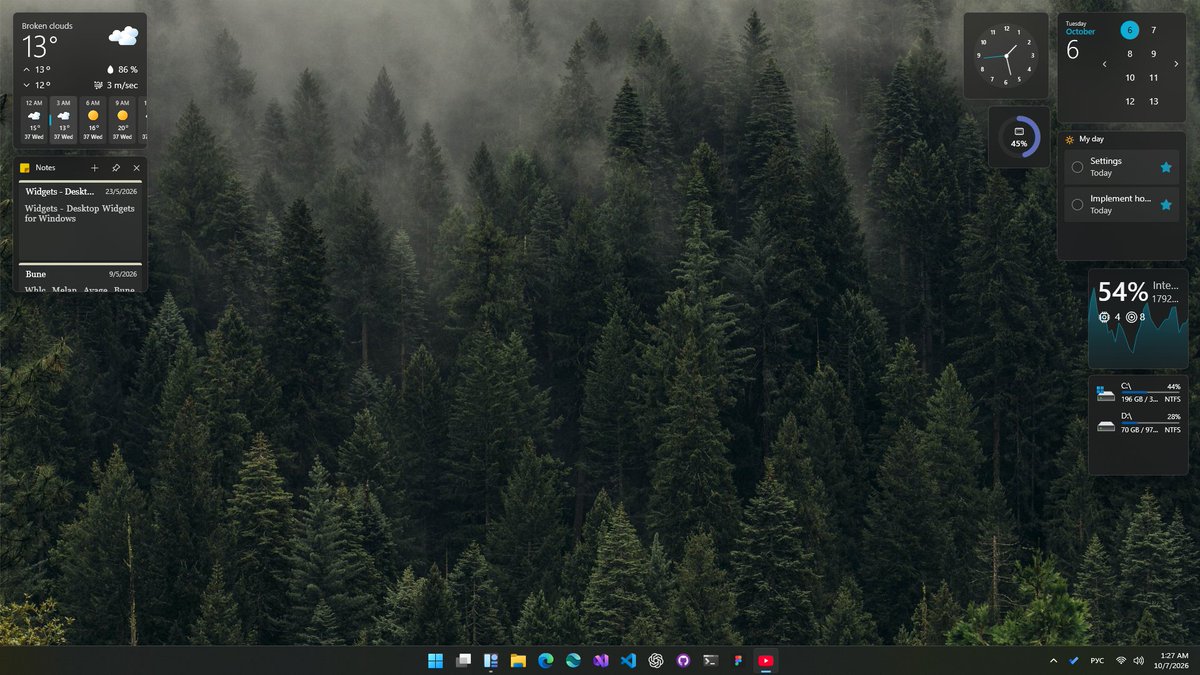The image size is (1200, 675).
Task: Open the note titled Widgets - Deskt...
Action: pos(80,223)
